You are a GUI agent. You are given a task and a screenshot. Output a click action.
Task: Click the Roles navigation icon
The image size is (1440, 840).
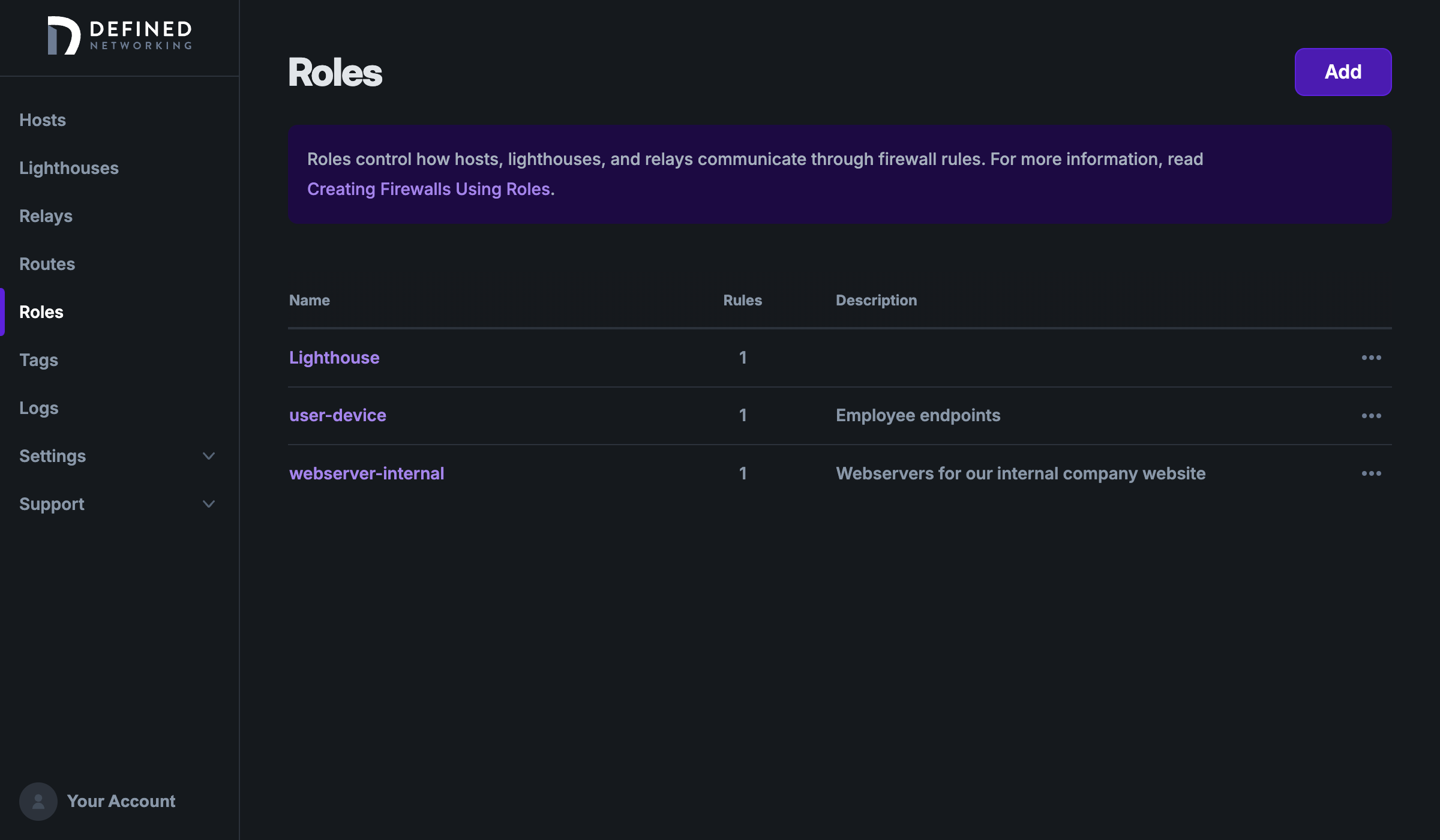[41, 311]
